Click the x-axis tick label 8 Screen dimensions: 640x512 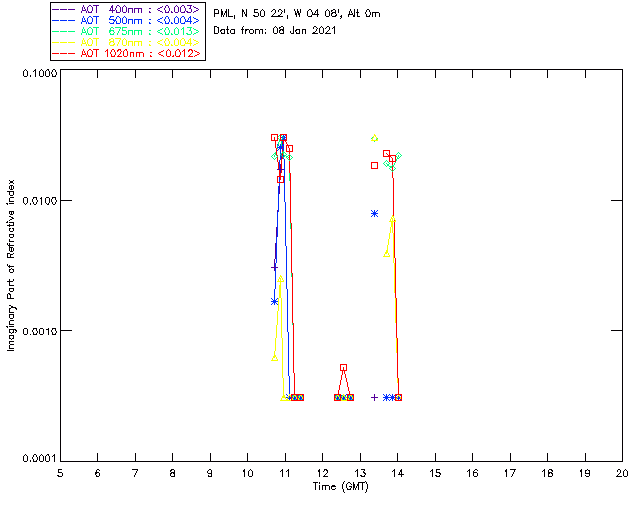[173, 473]
